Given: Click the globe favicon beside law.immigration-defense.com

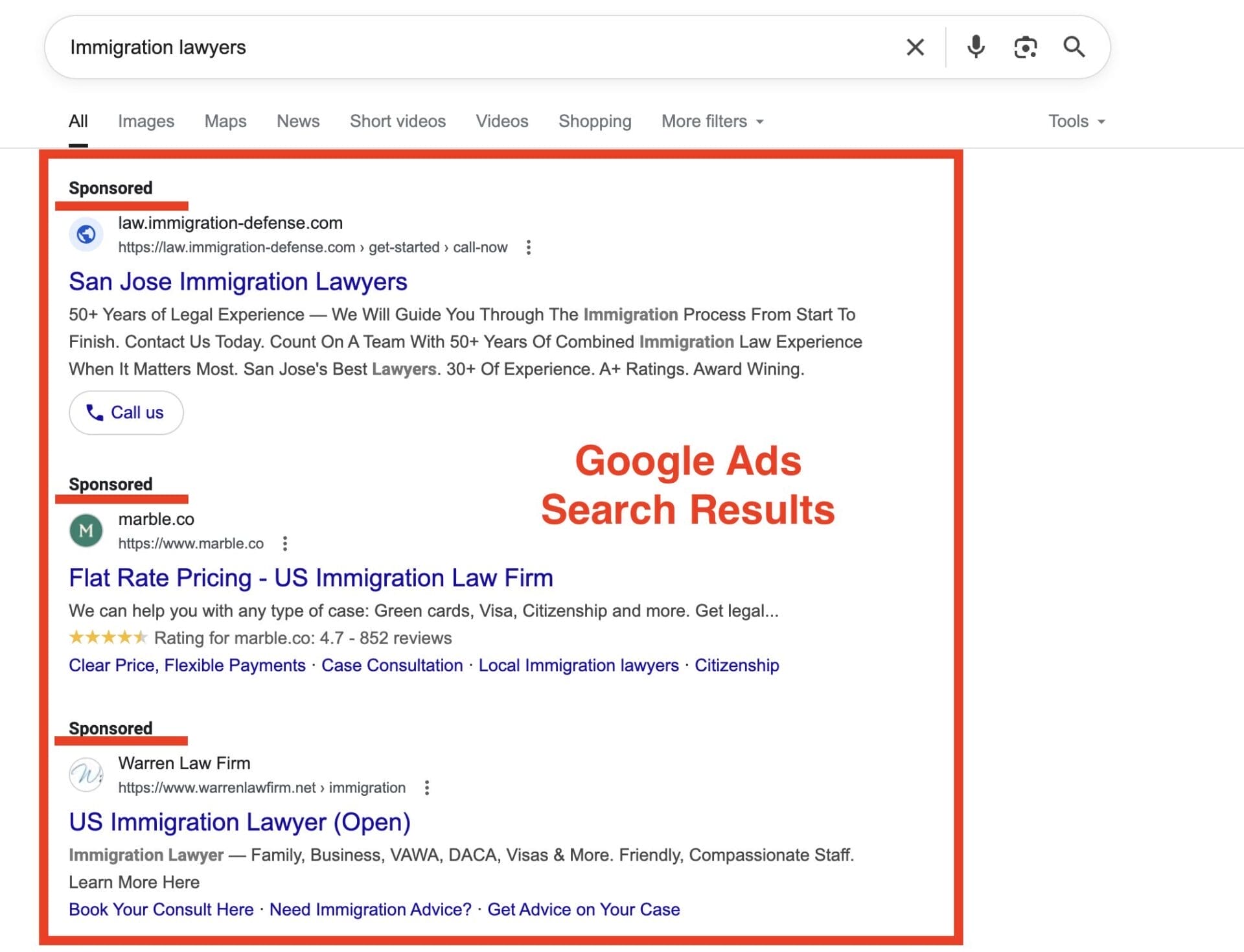Looking at the screenshot, I should coord(86,234).
